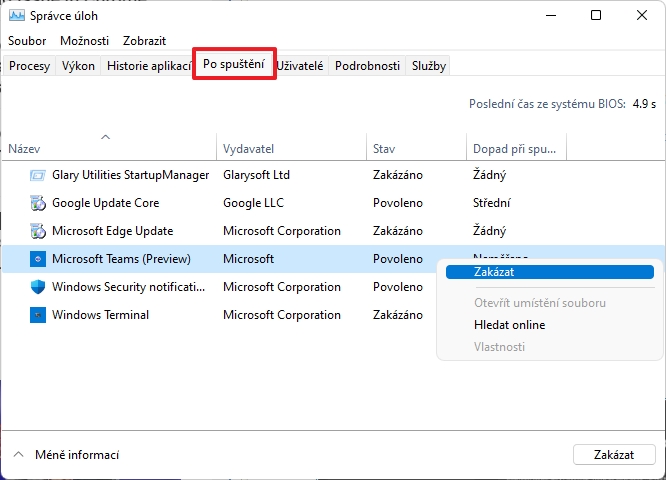
Task: Sort by the Vydavatel column header
Action: pyautogui.click(x=249, y=149)
